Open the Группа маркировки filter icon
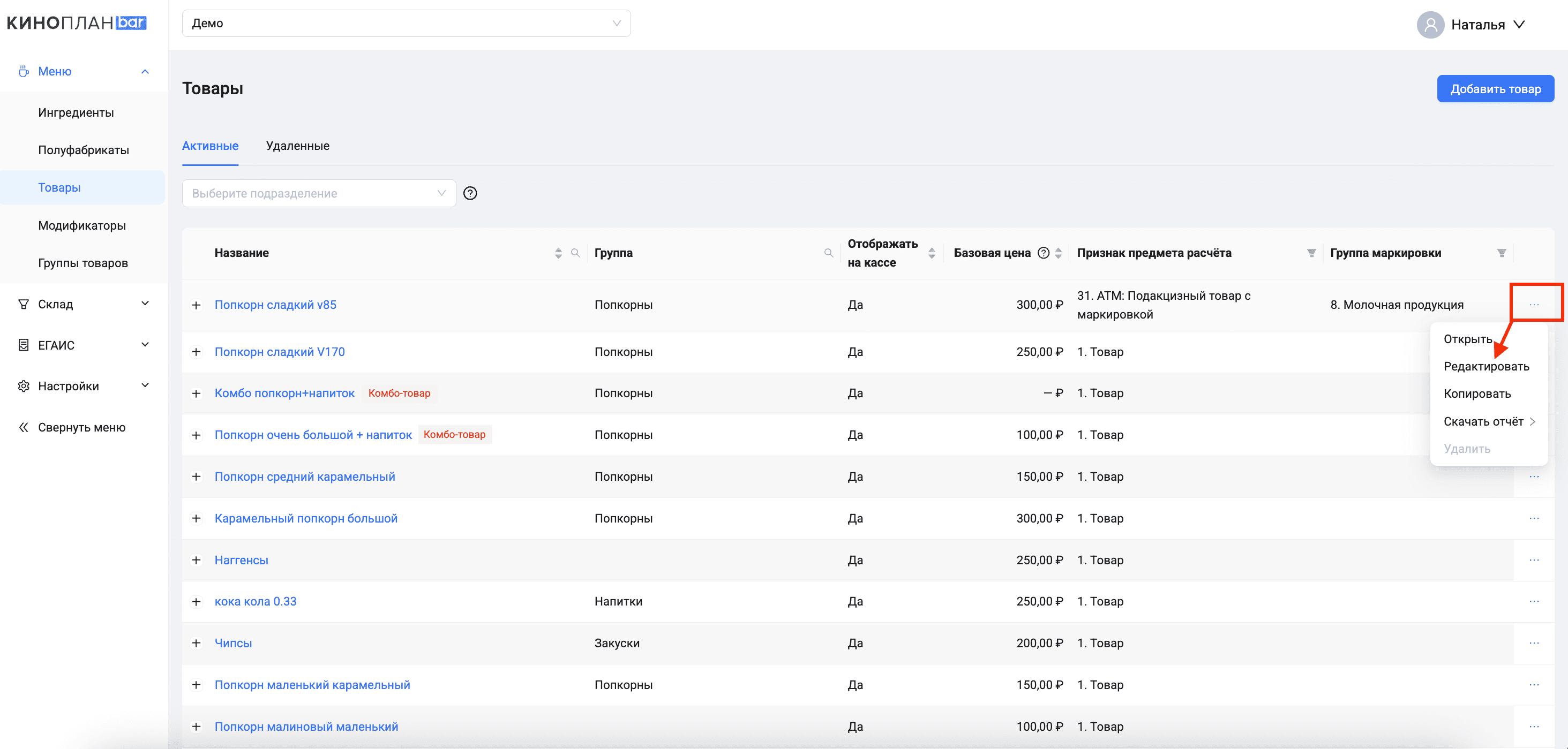 point(1502,253)
